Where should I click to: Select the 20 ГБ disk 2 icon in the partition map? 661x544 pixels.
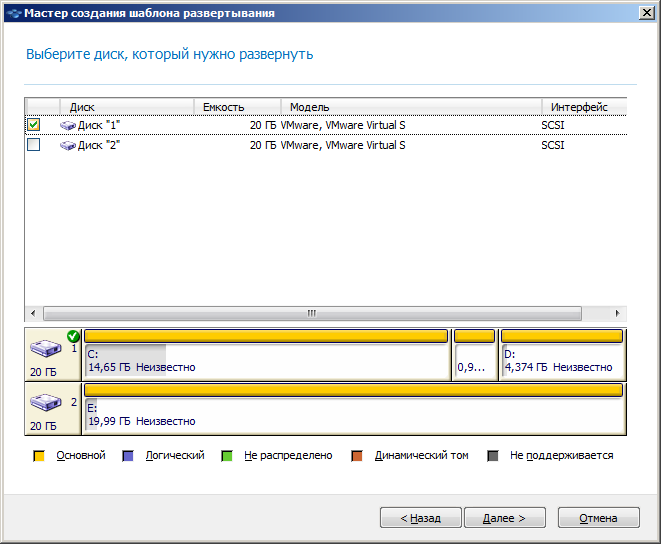(46, 402)
